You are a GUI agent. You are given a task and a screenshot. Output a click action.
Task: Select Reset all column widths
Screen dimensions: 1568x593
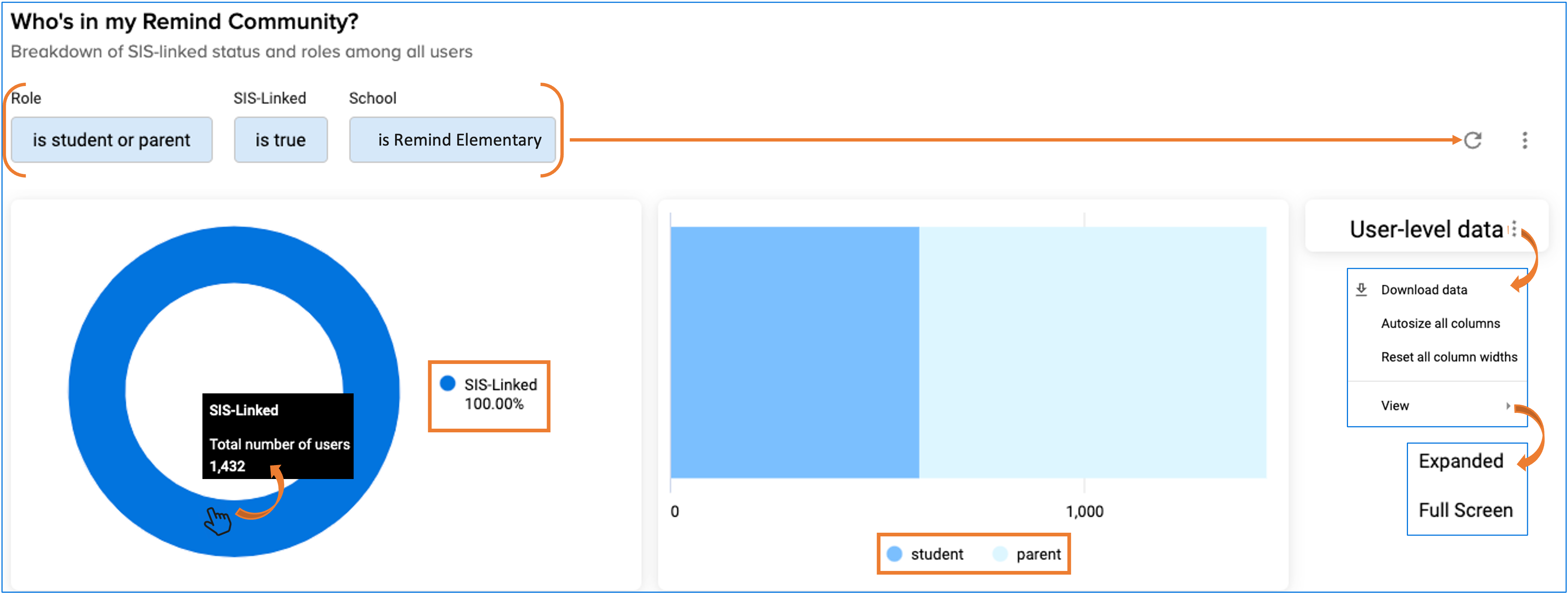(x=1449, y=357)
